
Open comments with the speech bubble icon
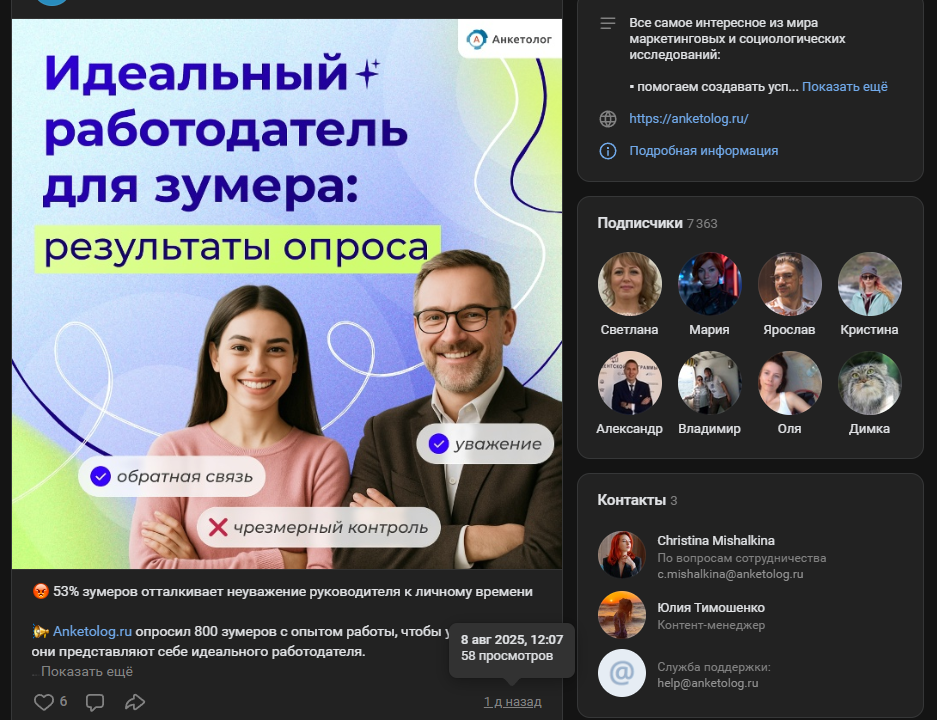(94, 702)
